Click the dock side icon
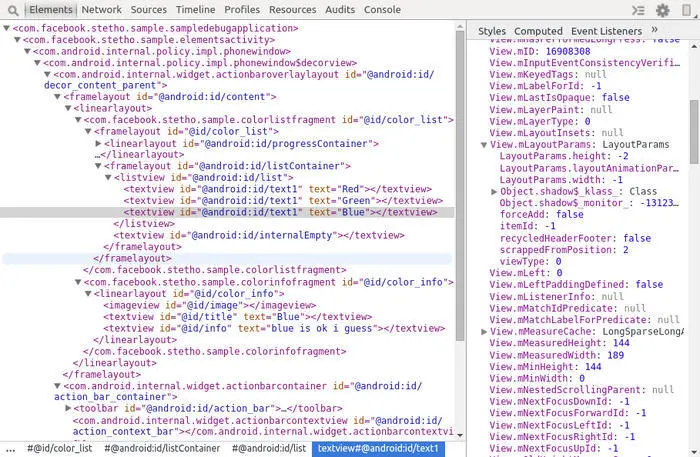Image resolution: width=700 pixels, height=457 pixels. (x=687, y=10)
